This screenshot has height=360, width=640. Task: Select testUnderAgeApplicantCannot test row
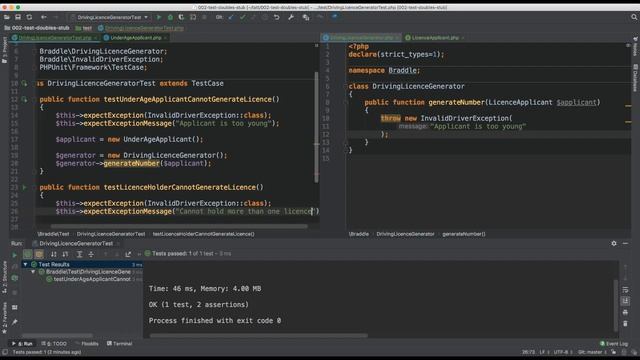click(91, 279)
